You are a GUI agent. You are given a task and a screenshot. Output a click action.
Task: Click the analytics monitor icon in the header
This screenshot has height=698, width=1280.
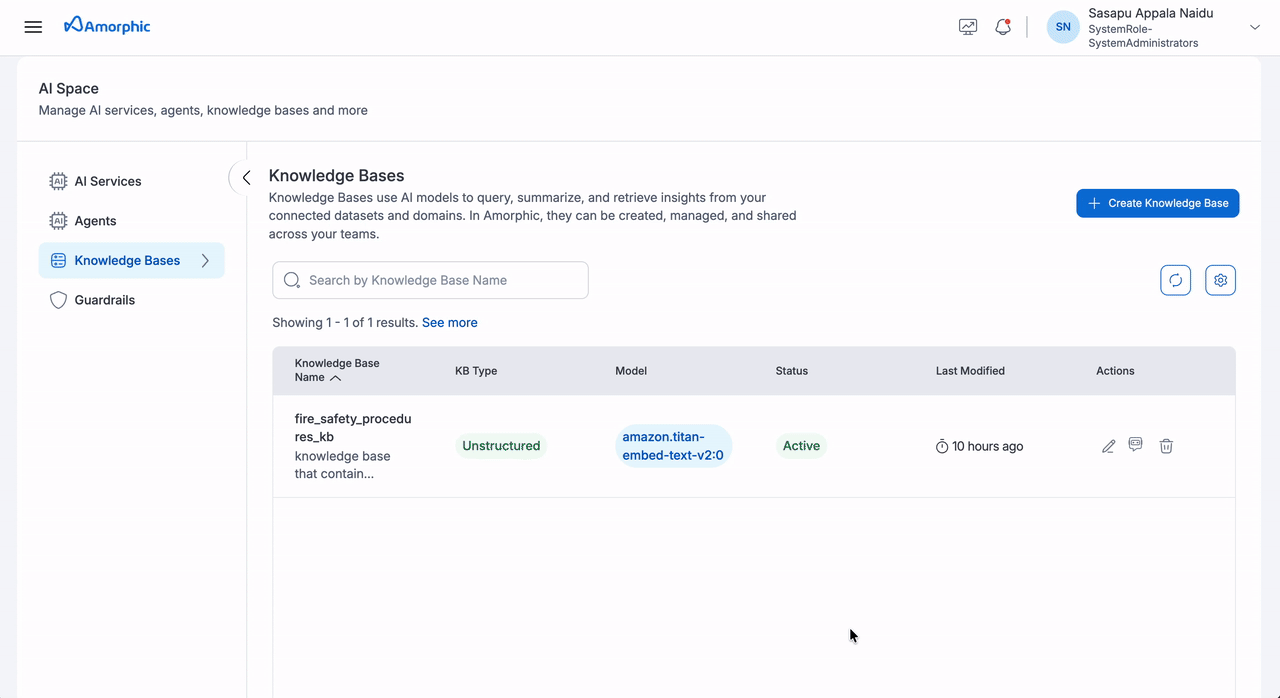coord(967,26)
